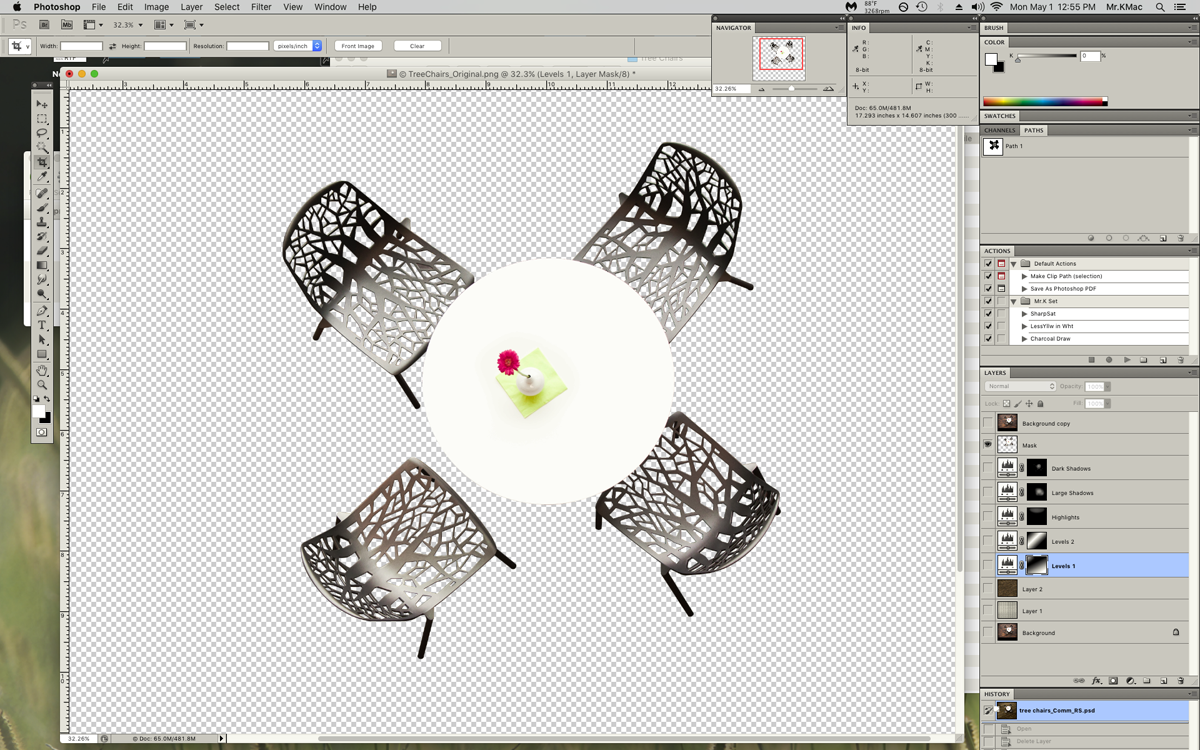Open the pixels/inch resolution units dropdown
Image resolution: width=1200 pixels, height=750 pixels.
point(317,46)
